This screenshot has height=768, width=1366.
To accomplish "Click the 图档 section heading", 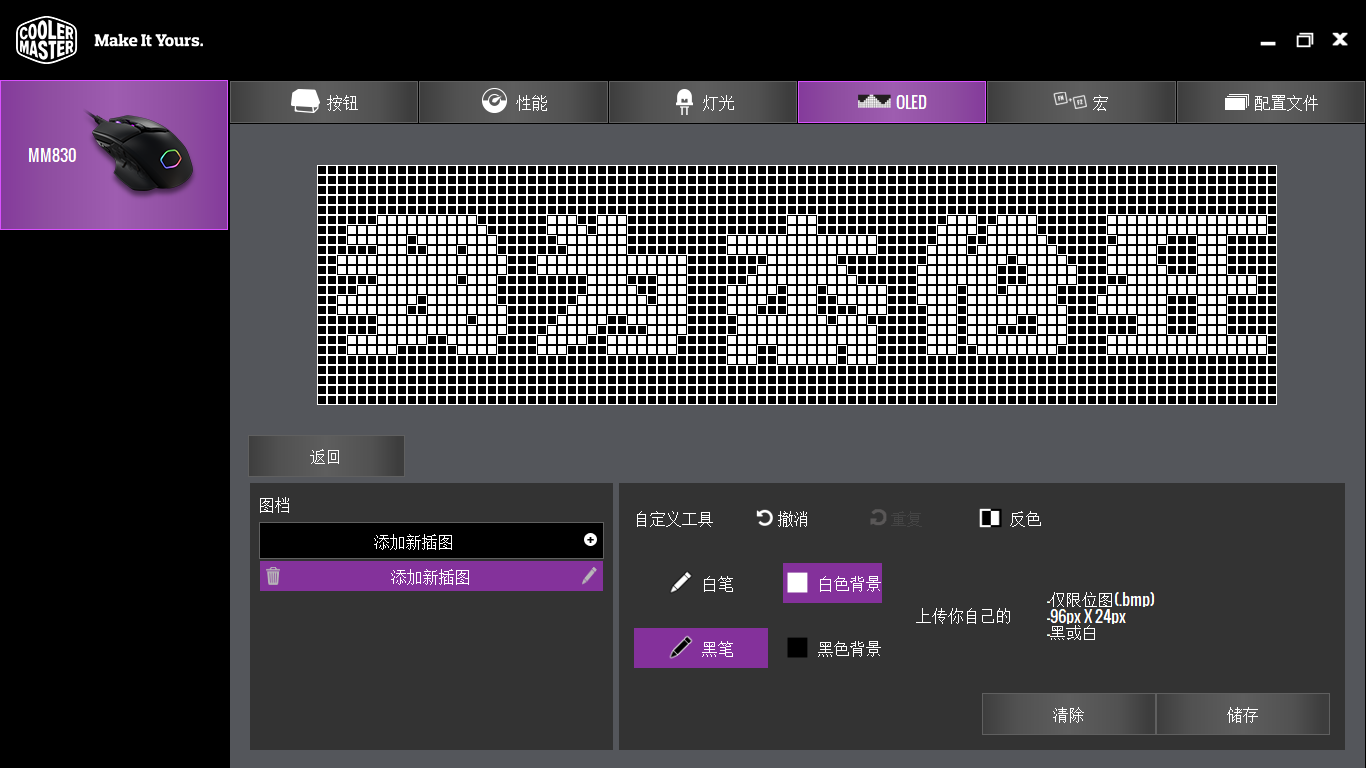I will pos(275,505).
